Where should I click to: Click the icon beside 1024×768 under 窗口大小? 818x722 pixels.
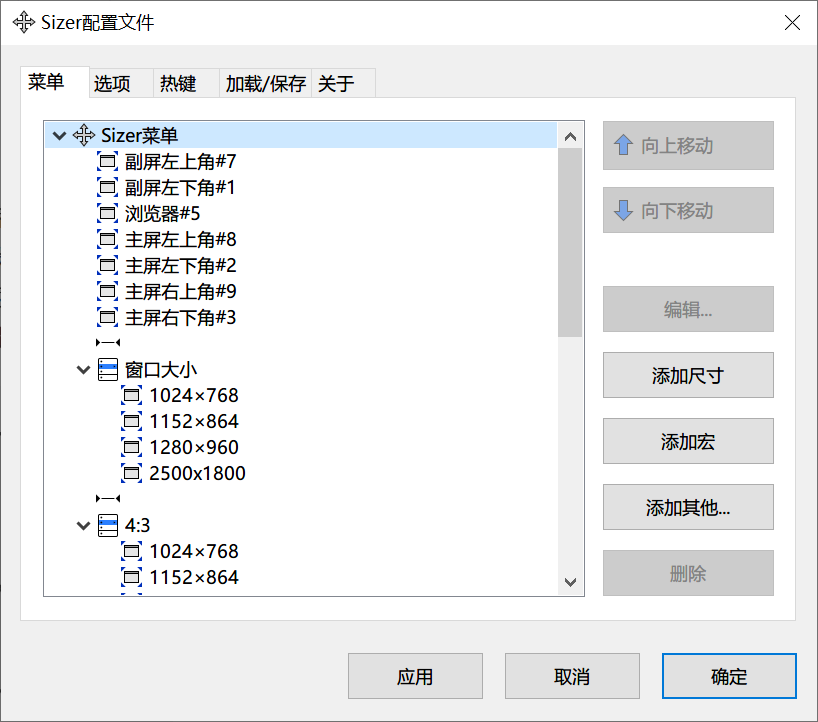pyautogui.click(x=131, y=395)
